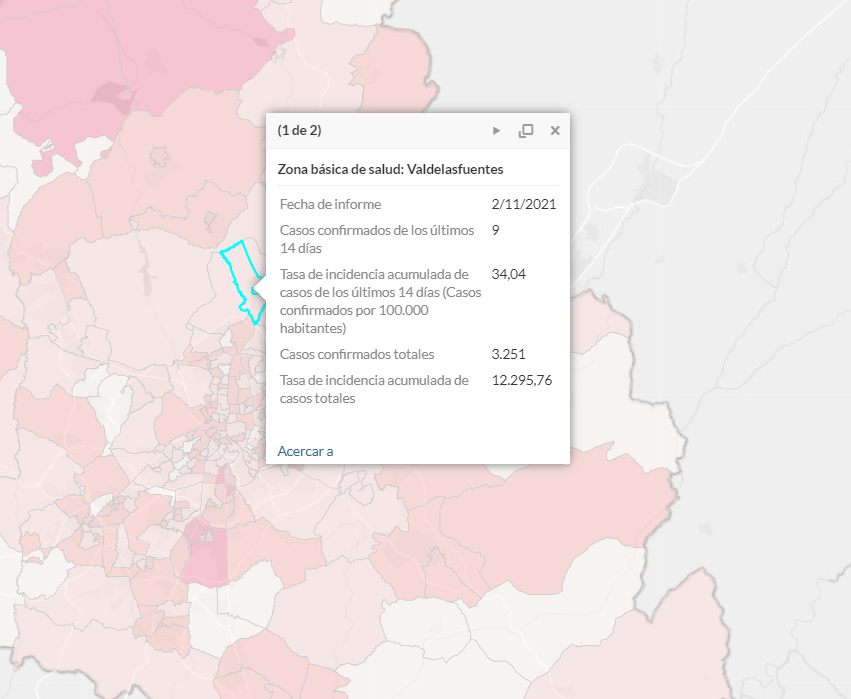Select total incidence rate 12.295,76
Viewport: 851px width, 699px height.
(522, 380)
